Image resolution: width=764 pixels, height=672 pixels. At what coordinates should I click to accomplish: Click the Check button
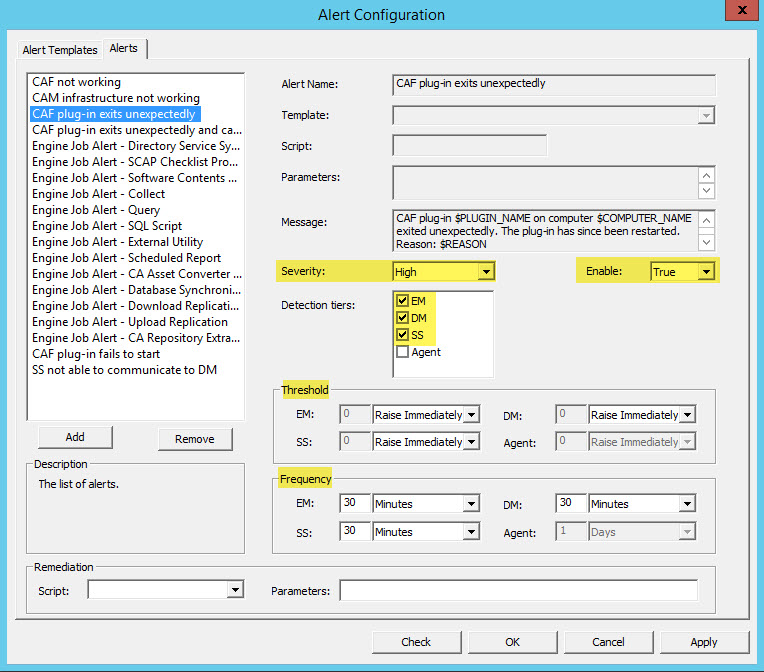coord(416,642)
